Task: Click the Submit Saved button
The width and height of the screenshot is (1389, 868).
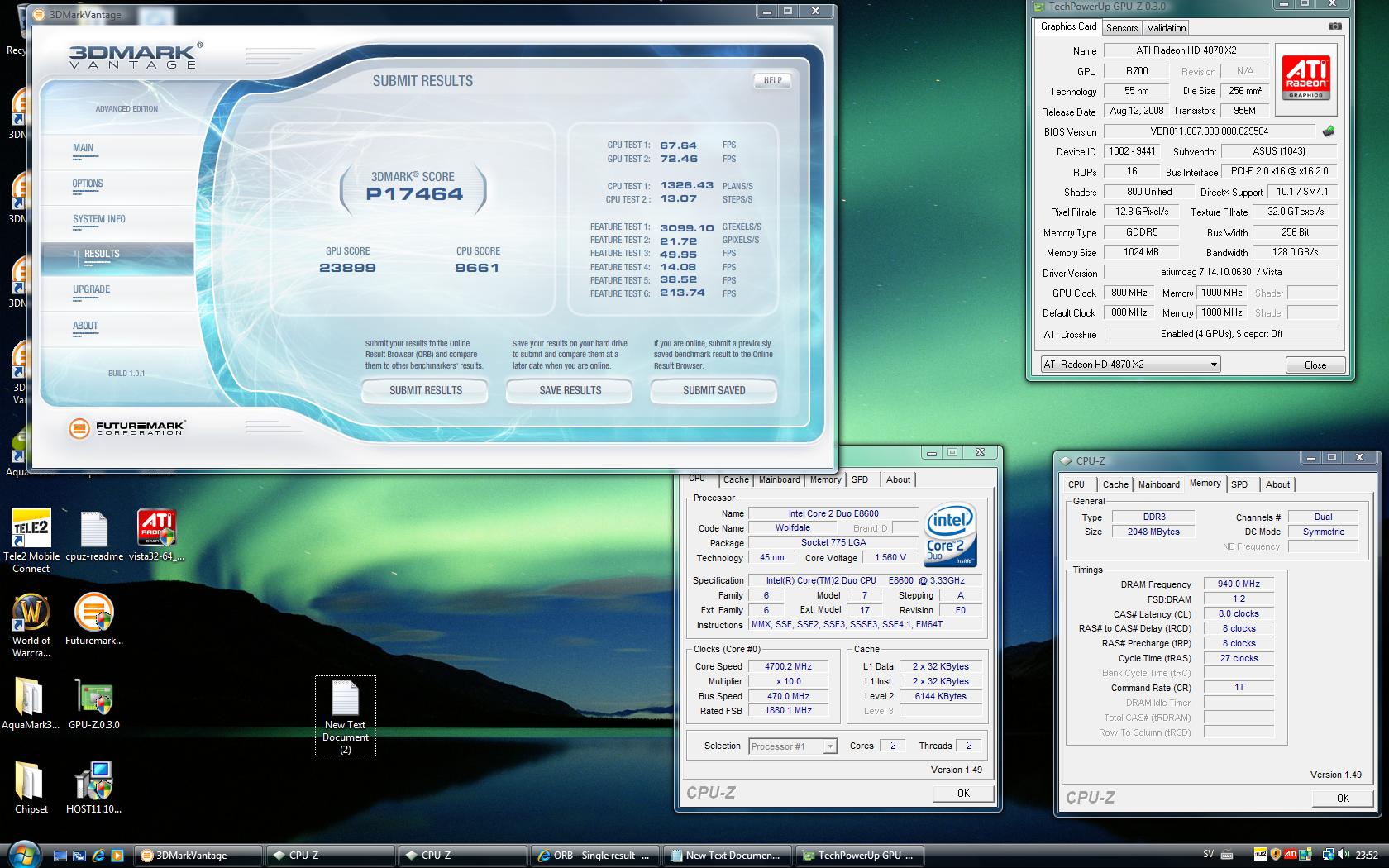Action: pyautogui.click(x=714, y=391)
